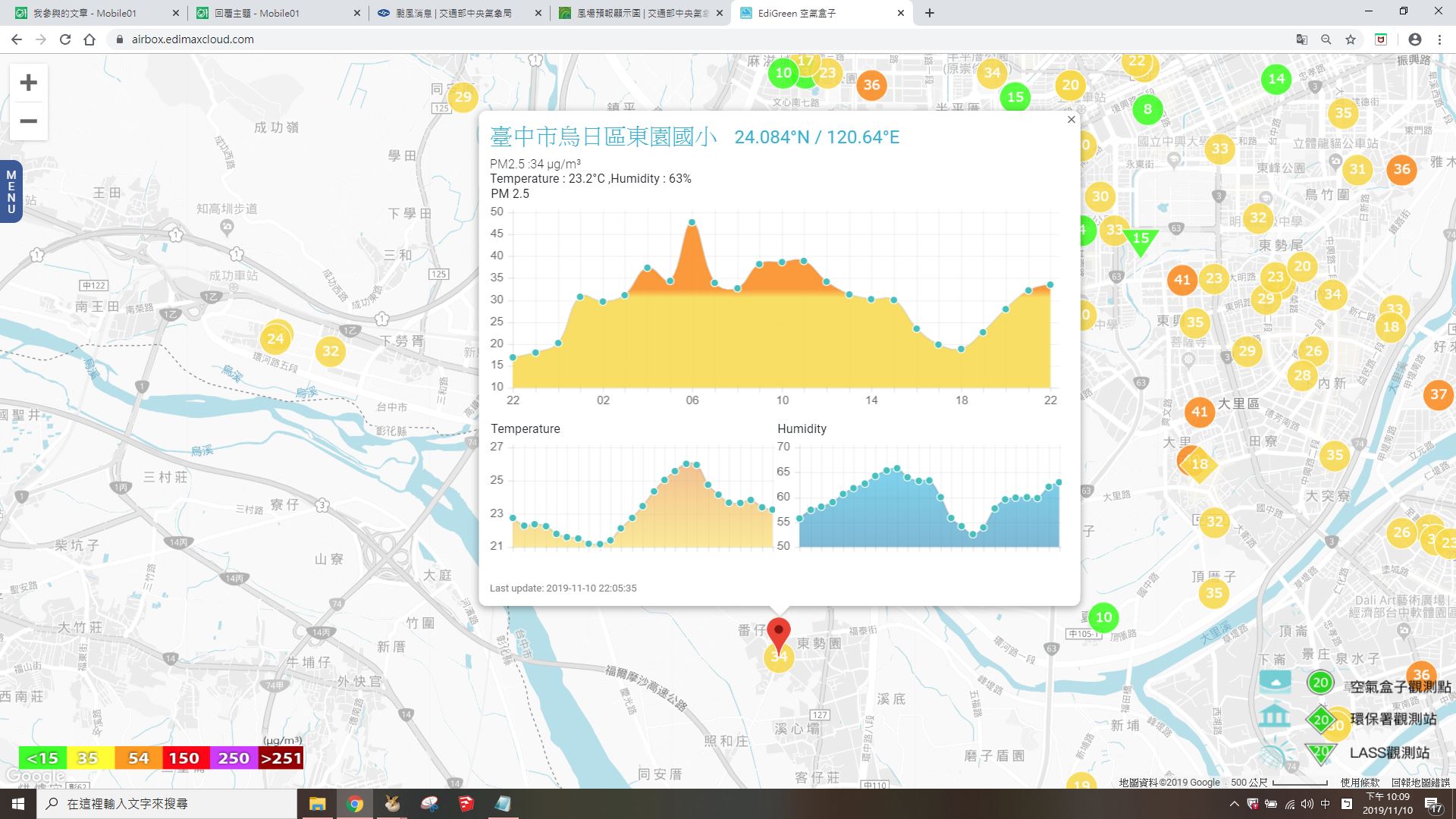Bookmark this page with star icon
The height and width of the screenshot is (819, 1456).
click(1351, 39)
